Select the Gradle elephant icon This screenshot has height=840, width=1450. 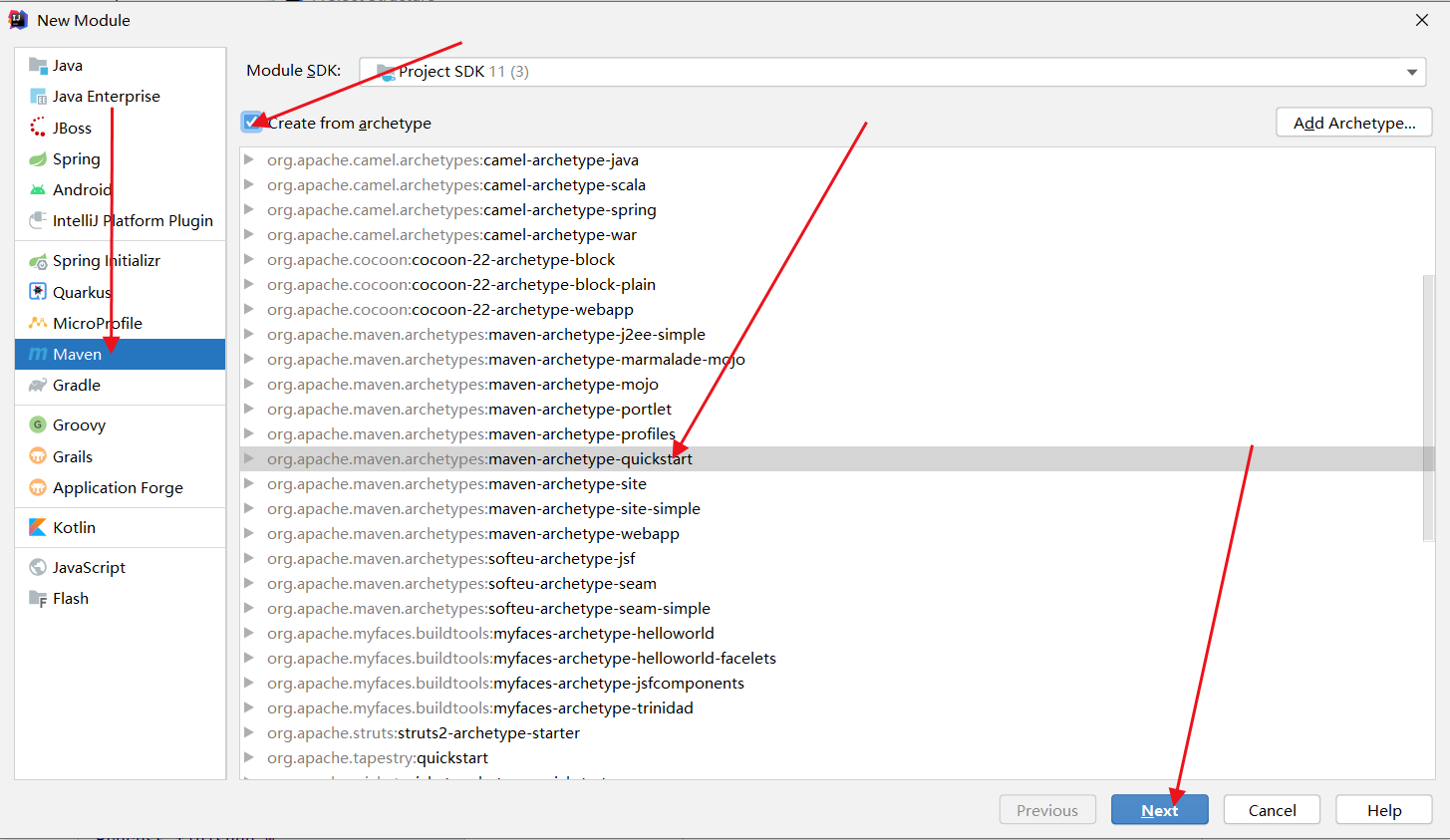click(38, 386)
